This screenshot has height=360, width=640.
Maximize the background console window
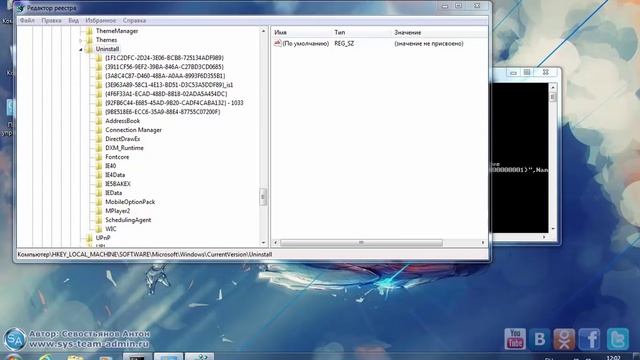[527, 72]
